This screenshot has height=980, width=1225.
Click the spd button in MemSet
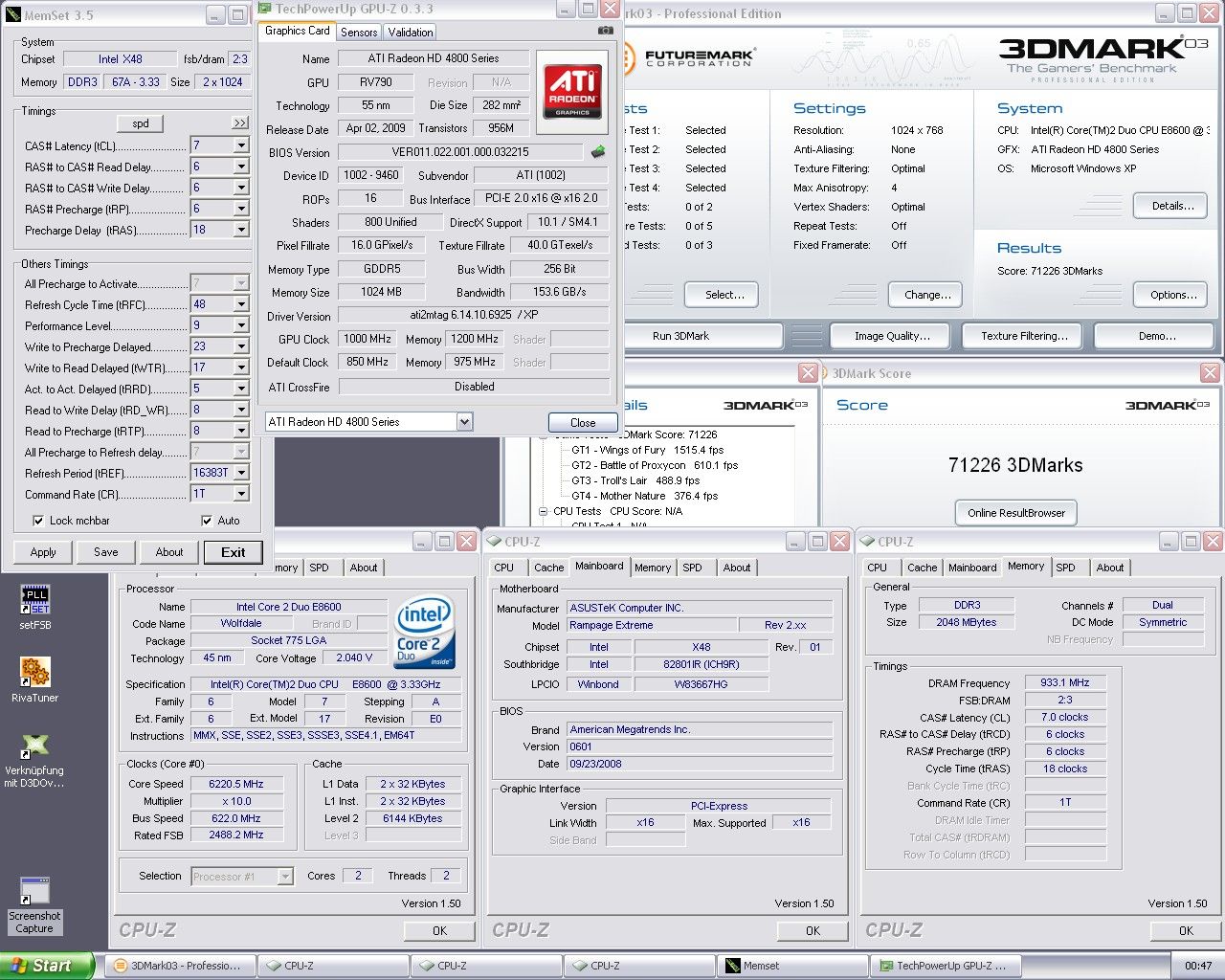(141, 123)
